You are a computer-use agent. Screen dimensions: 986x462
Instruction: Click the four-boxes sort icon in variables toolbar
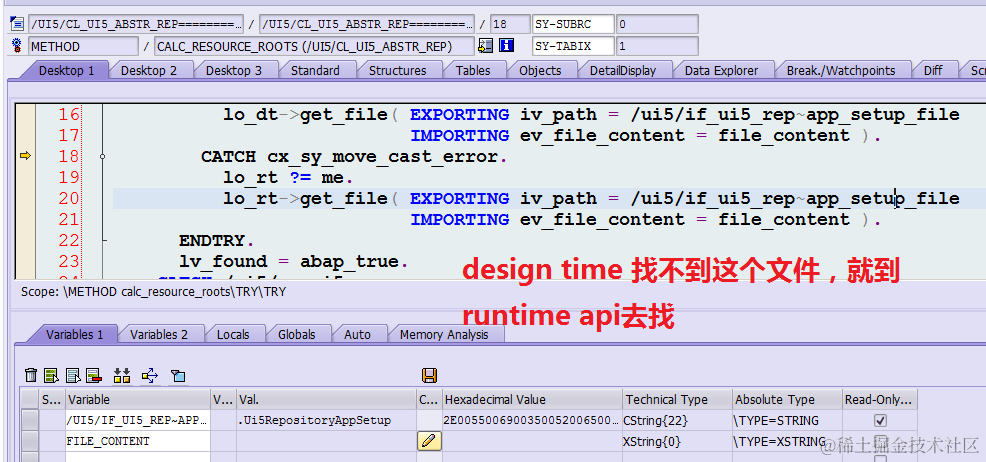coord(122,376)
